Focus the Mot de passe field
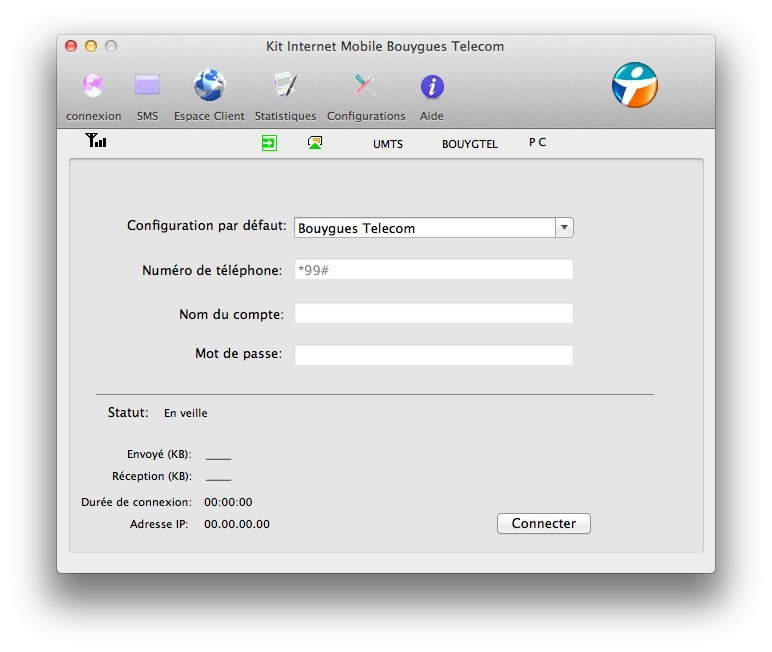This screenshot has width=772, height=652. point(433,355)
